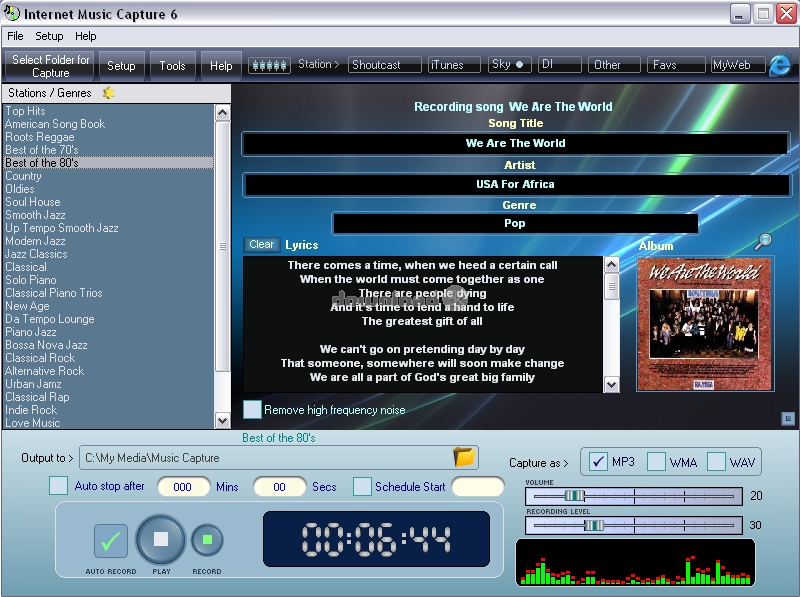Open the output folder browse icon
This screenshot has width=800, height=597.
[464, 457]
